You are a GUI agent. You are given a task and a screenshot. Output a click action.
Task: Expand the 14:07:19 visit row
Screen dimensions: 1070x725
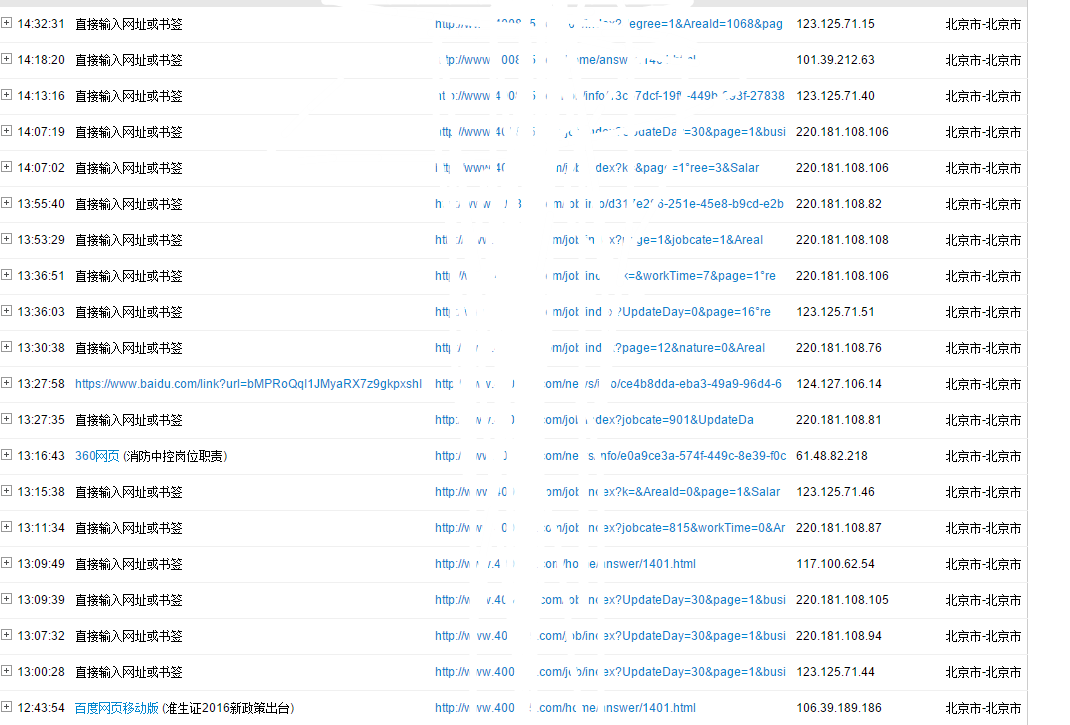click(x=6, y=131)
